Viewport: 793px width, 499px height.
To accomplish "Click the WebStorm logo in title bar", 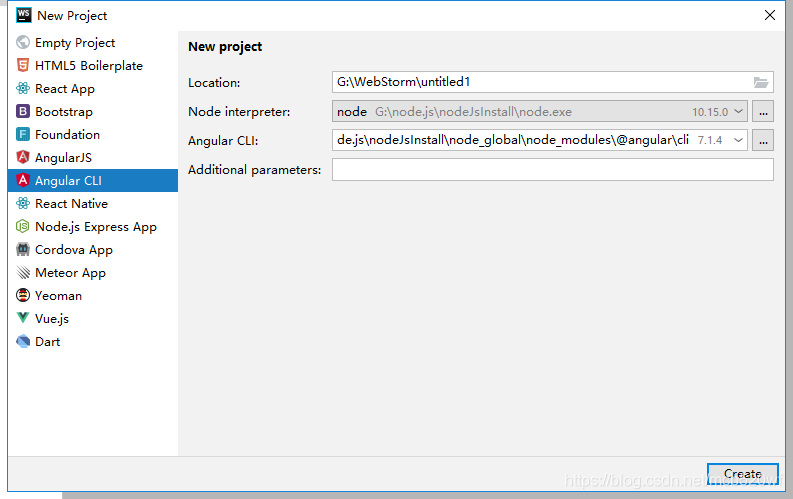I will (23, 15).
